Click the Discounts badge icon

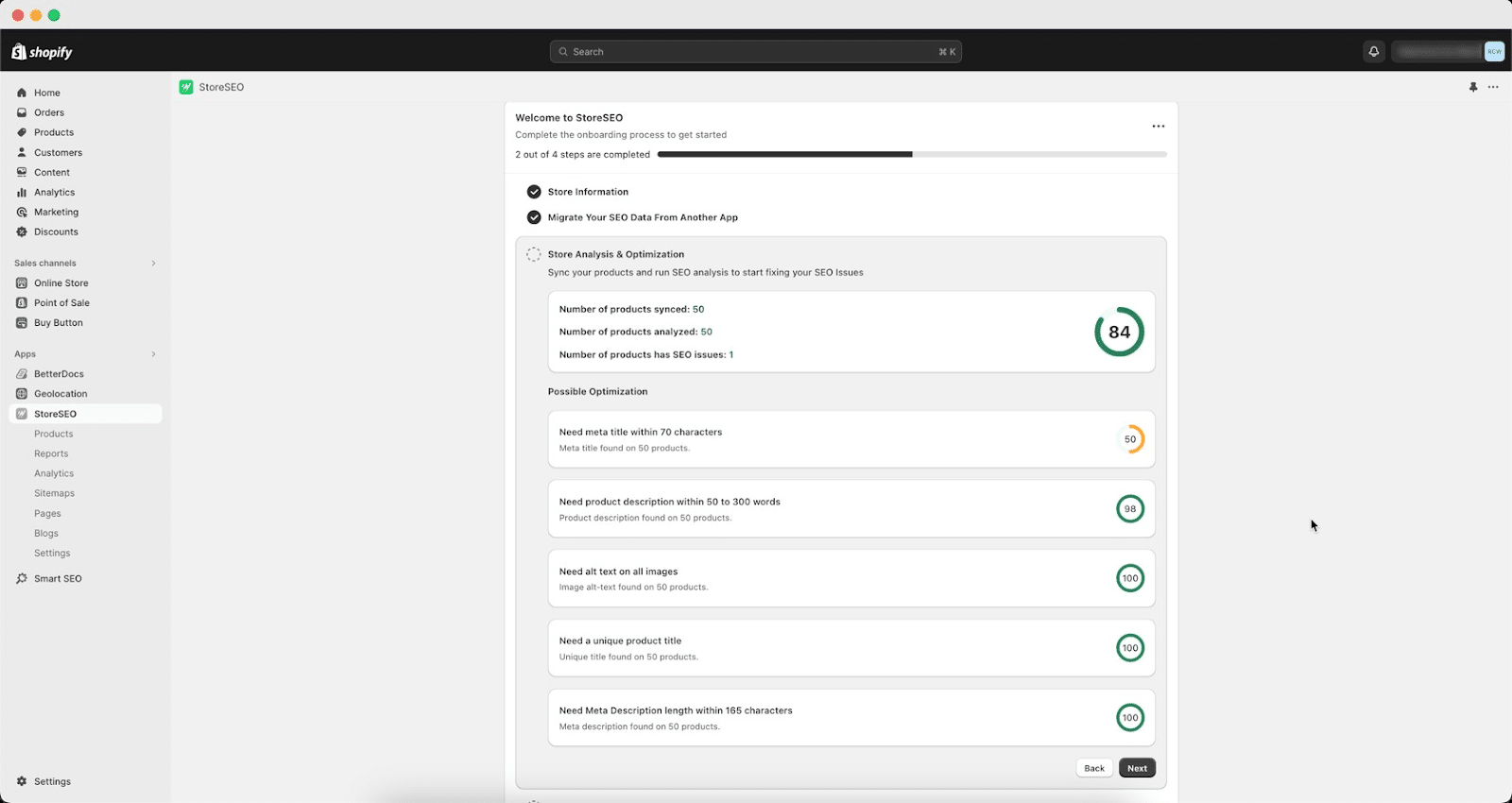(22, 231)
